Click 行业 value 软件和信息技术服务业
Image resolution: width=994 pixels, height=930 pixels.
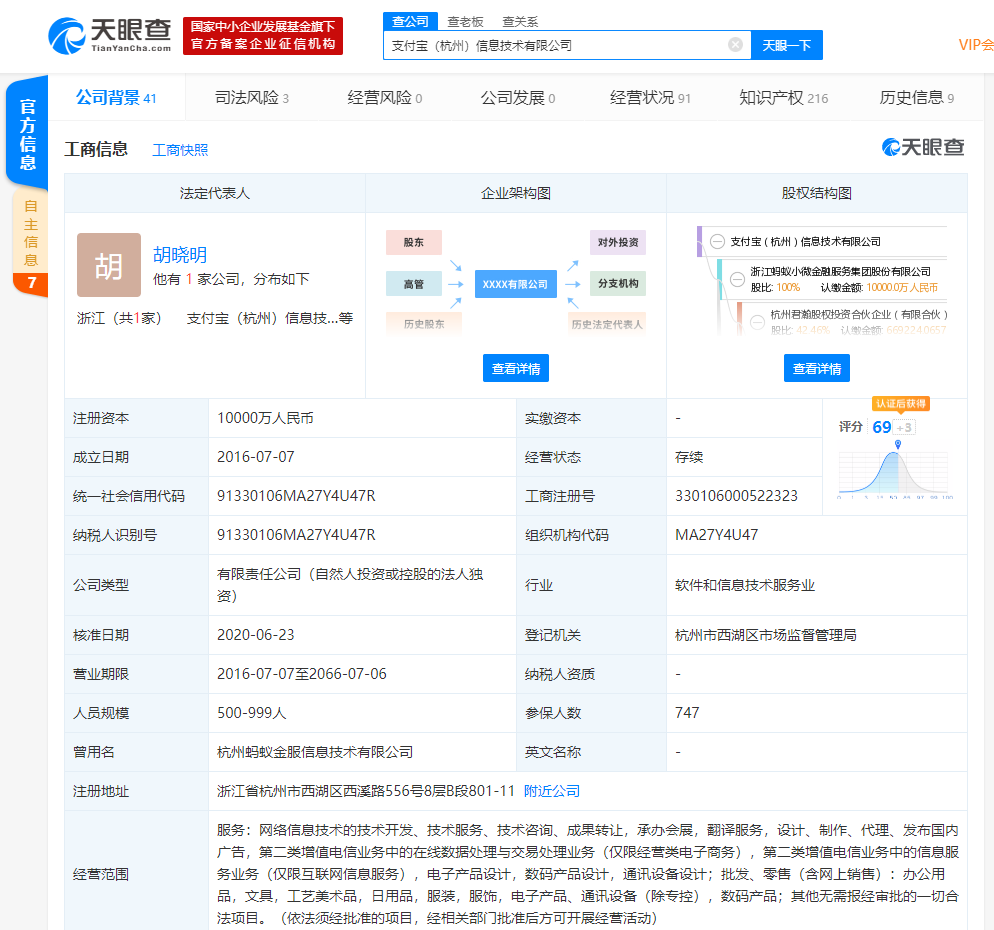point(745,585)
